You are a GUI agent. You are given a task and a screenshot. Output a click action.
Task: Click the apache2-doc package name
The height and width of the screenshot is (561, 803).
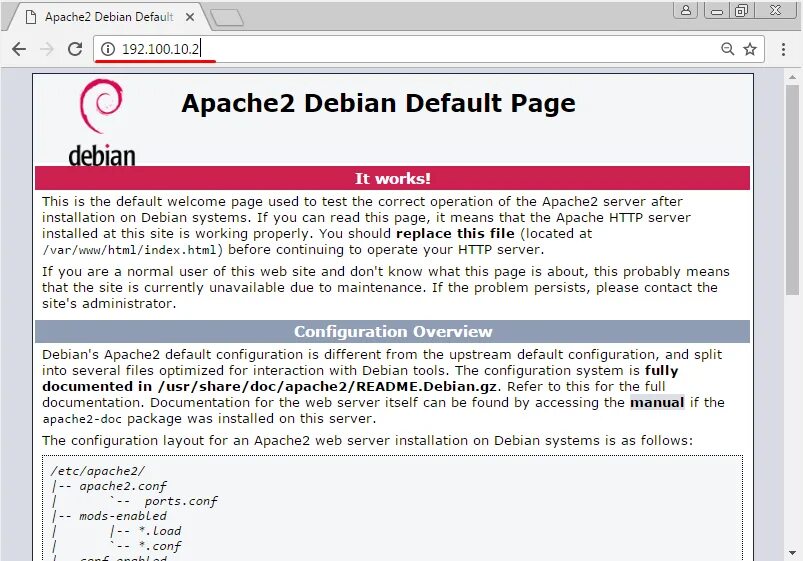click(x=82, y=419)
